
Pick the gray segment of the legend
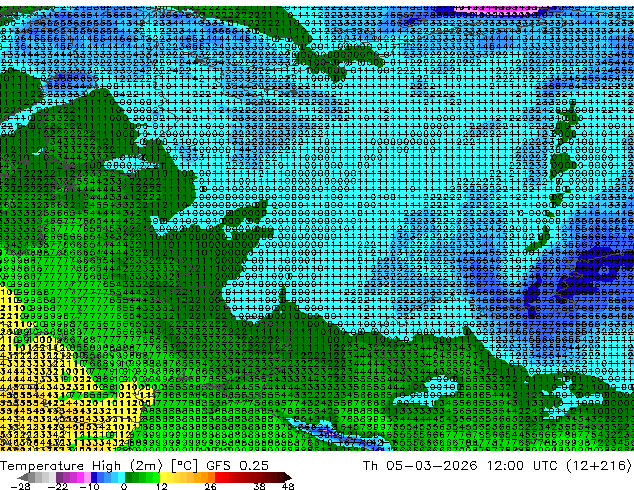click(42, 477)
